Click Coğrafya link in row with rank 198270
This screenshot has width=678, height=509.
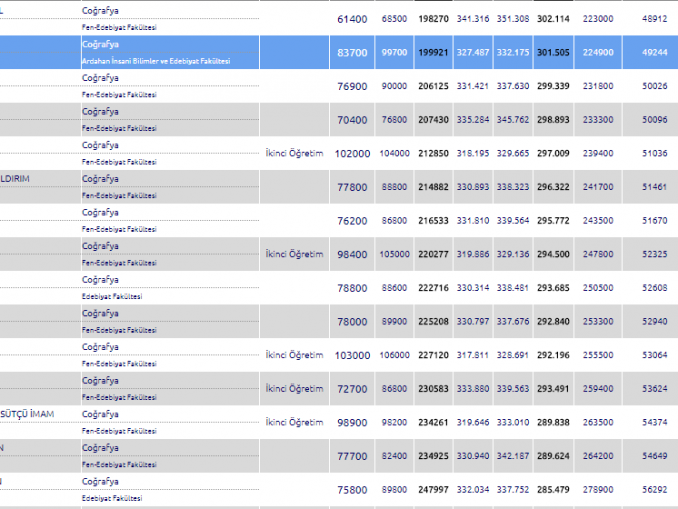tap(100, 11)
